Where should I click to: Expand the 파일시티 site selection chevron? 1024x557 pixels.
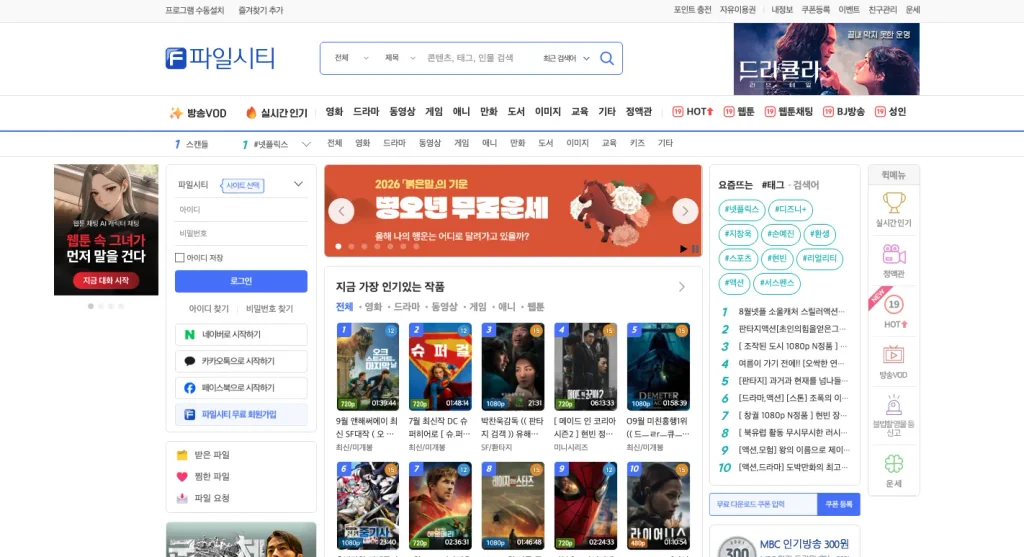coord(298,184)
